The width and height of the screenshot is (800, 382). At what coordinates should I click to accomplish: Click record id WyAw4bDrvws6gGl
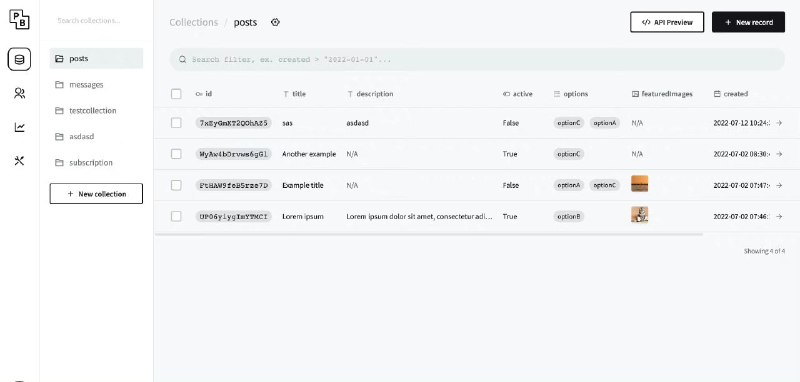coord(233,154)
